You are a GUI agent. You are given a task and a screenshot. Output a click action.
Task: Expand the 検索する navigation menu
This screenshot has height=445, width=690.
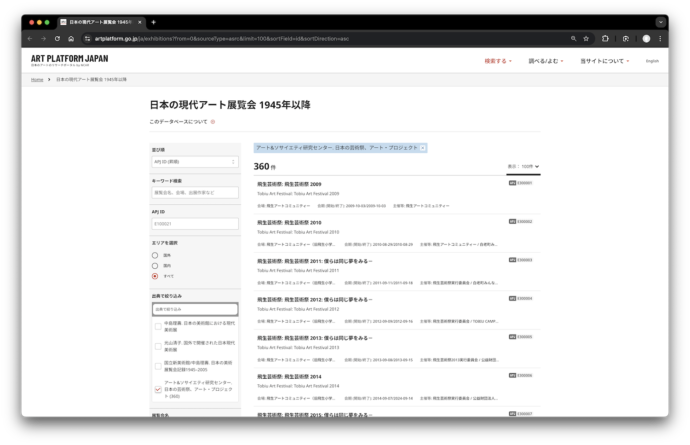coord(497,61)
